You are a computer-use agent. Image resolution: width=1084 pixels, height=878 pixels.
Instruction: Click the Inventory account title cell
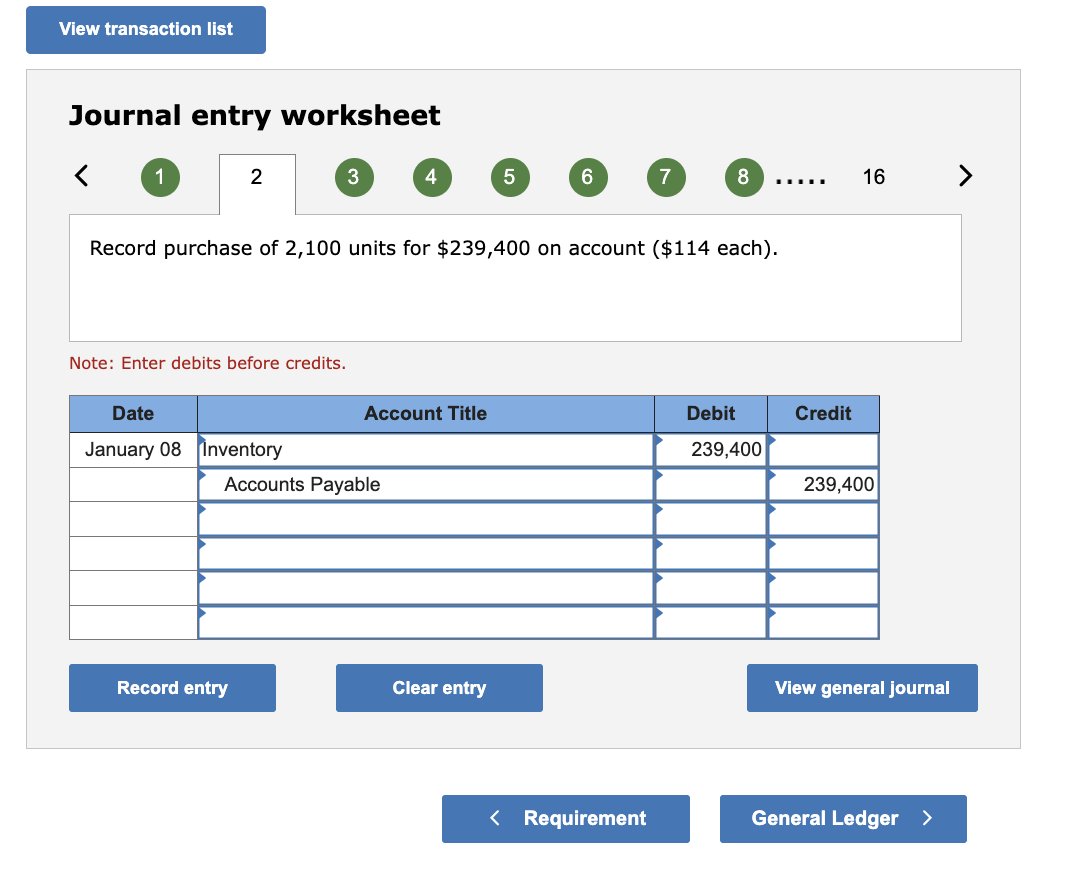click(426, 450)
